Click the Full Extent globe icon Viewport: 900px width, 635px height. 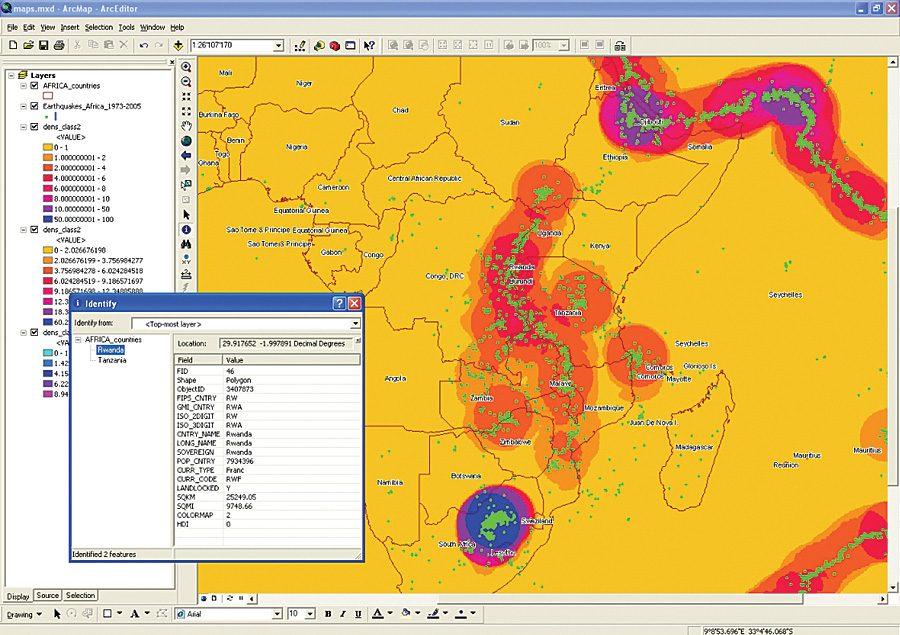click(186, 141)
